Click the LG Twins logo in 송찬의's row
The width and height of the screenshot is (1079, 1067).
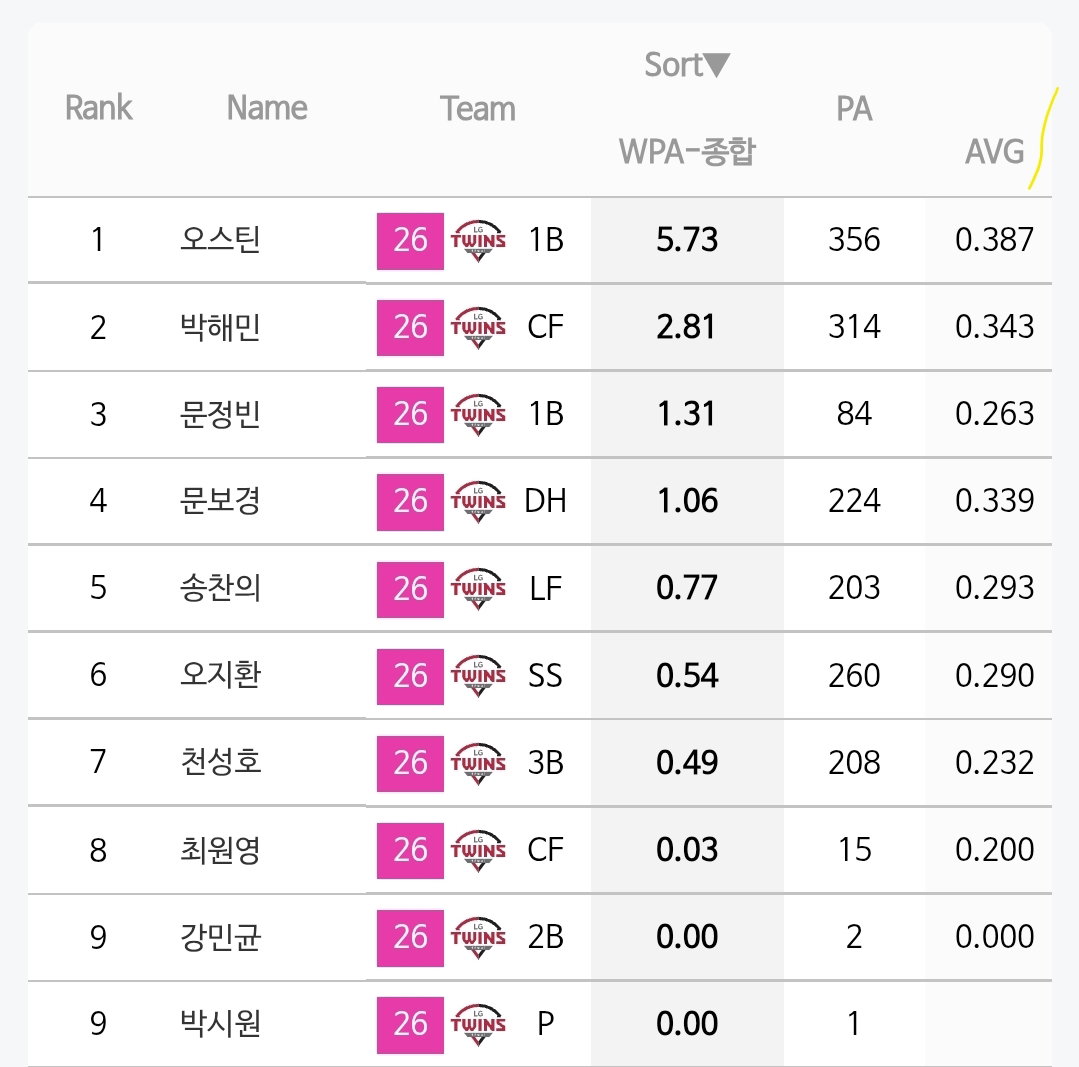point(478,589)
